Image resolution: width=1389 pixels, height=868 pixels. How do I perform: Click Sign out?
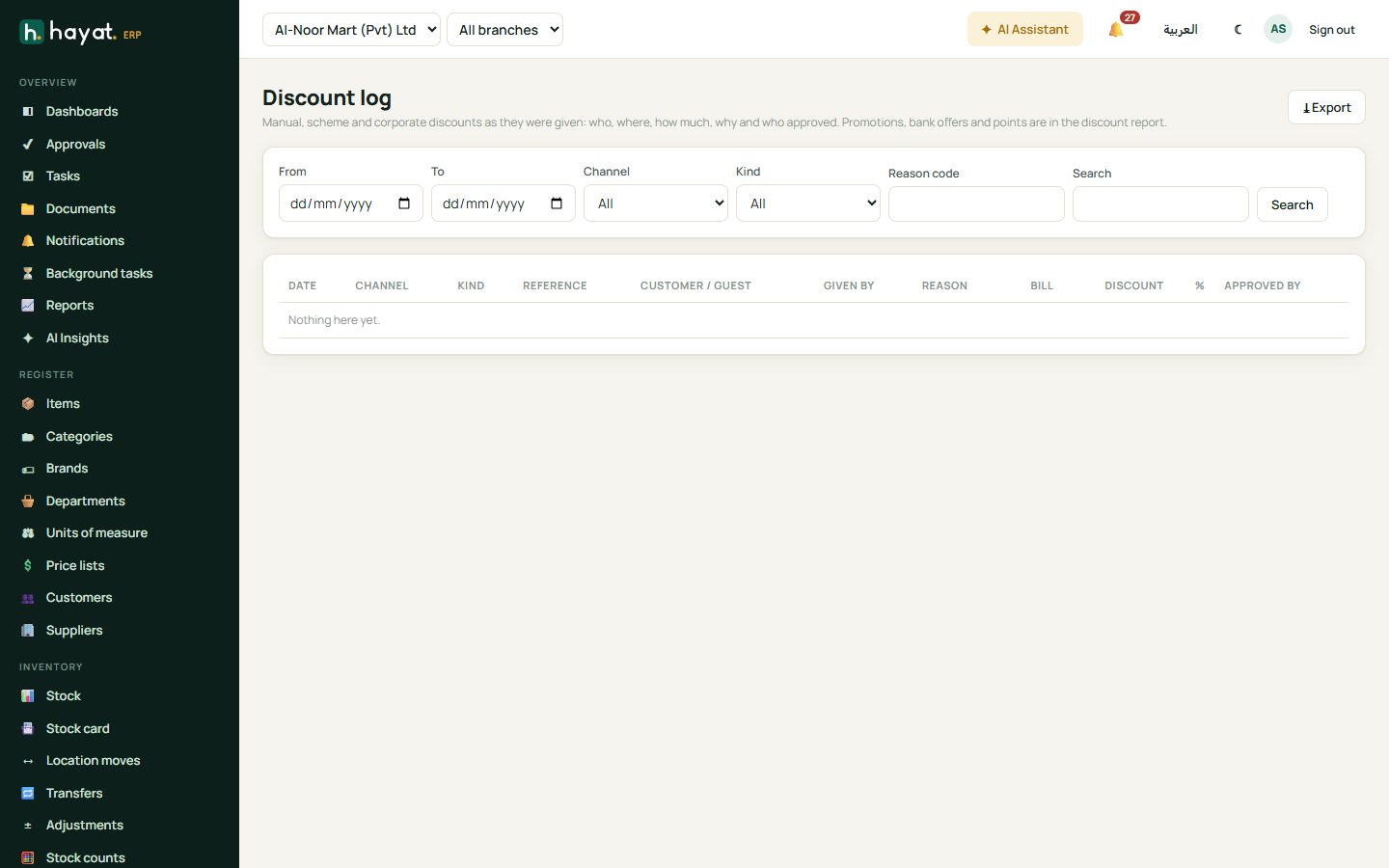pos(1331,30)
